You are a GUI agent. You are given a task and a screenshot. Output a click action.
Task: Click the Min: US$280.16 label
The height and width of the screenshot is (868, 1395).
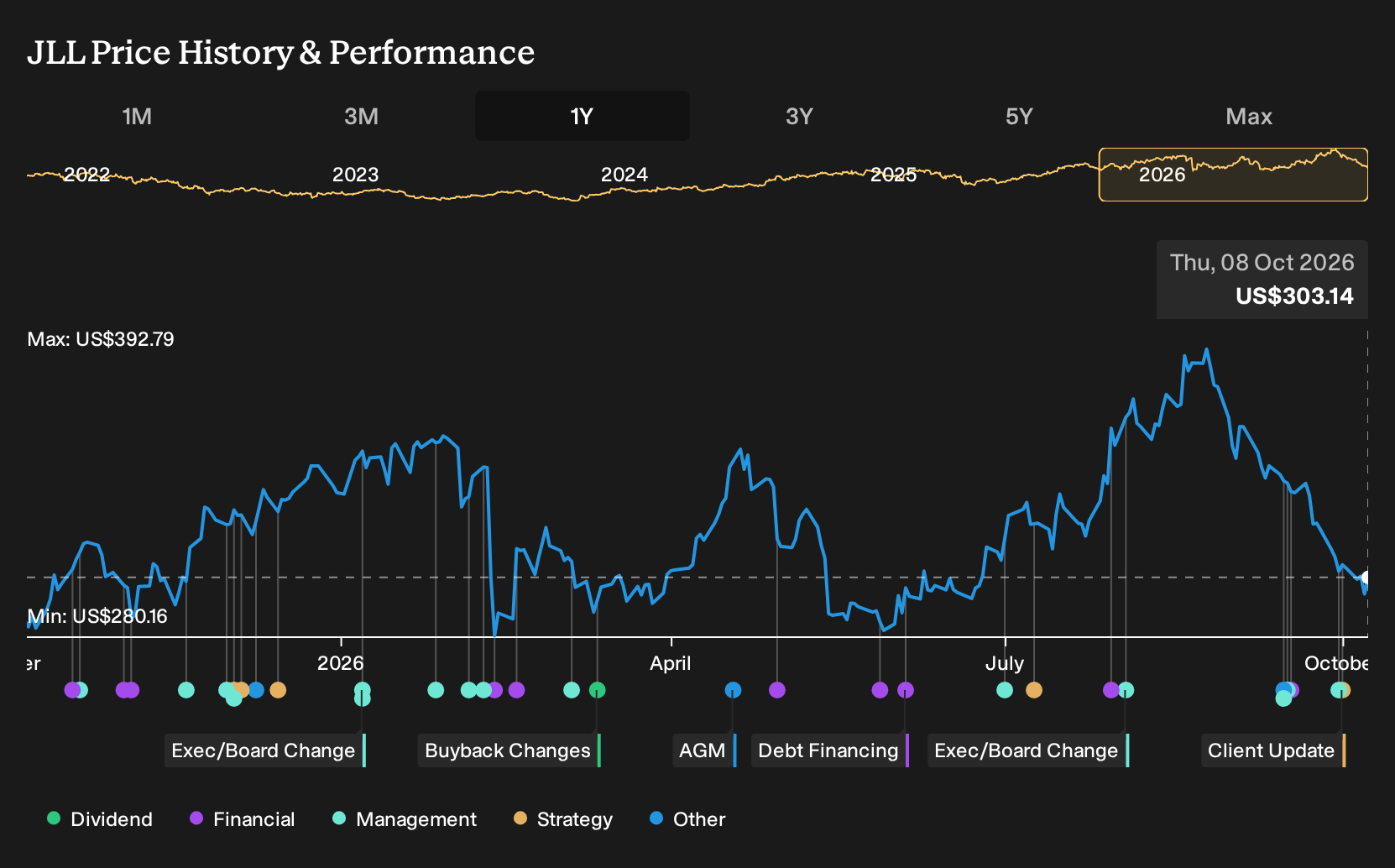pyautogui.click(x=97, y=616)
